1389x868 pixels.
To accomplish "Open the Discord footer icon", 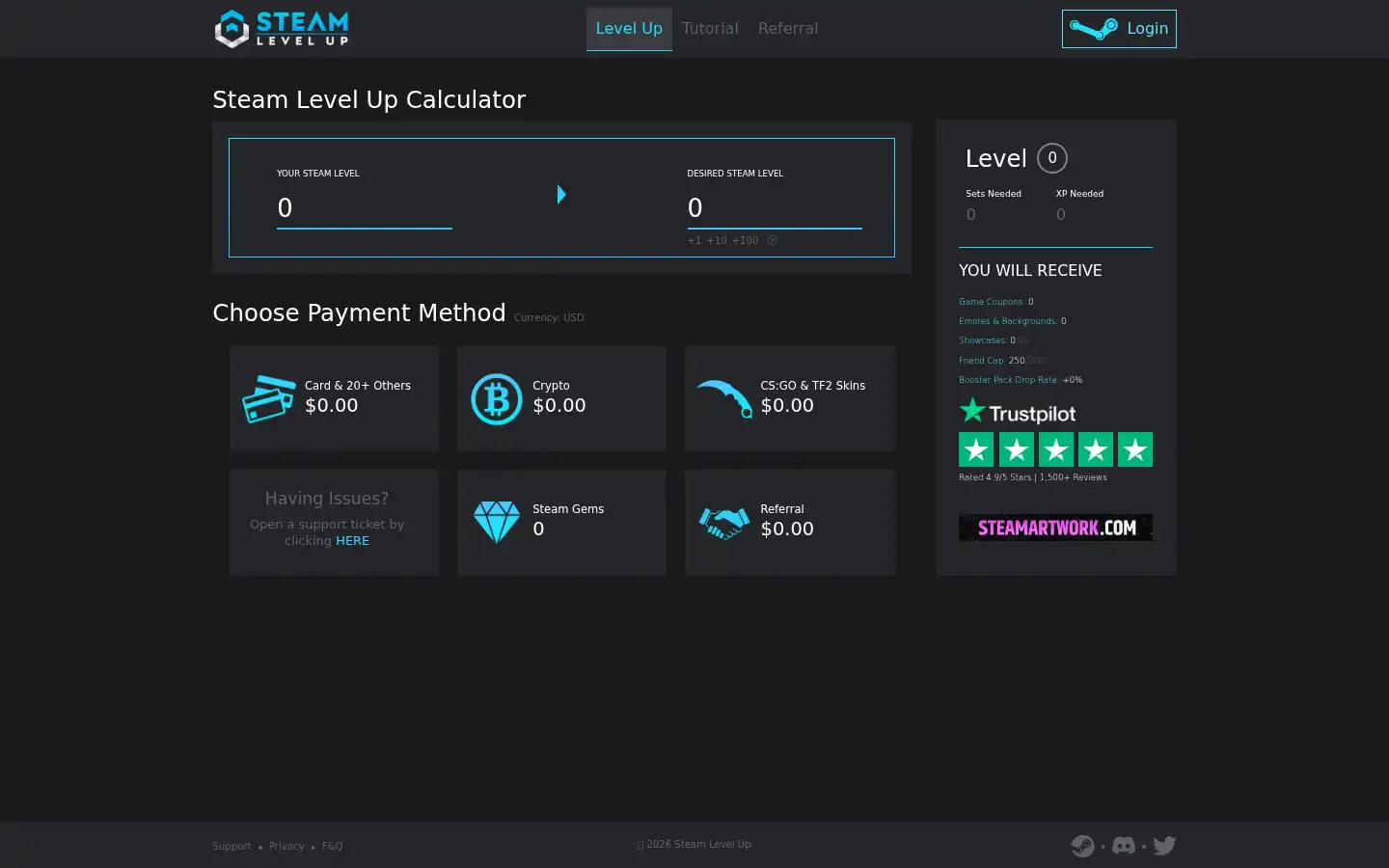I will coord(1124,846).
